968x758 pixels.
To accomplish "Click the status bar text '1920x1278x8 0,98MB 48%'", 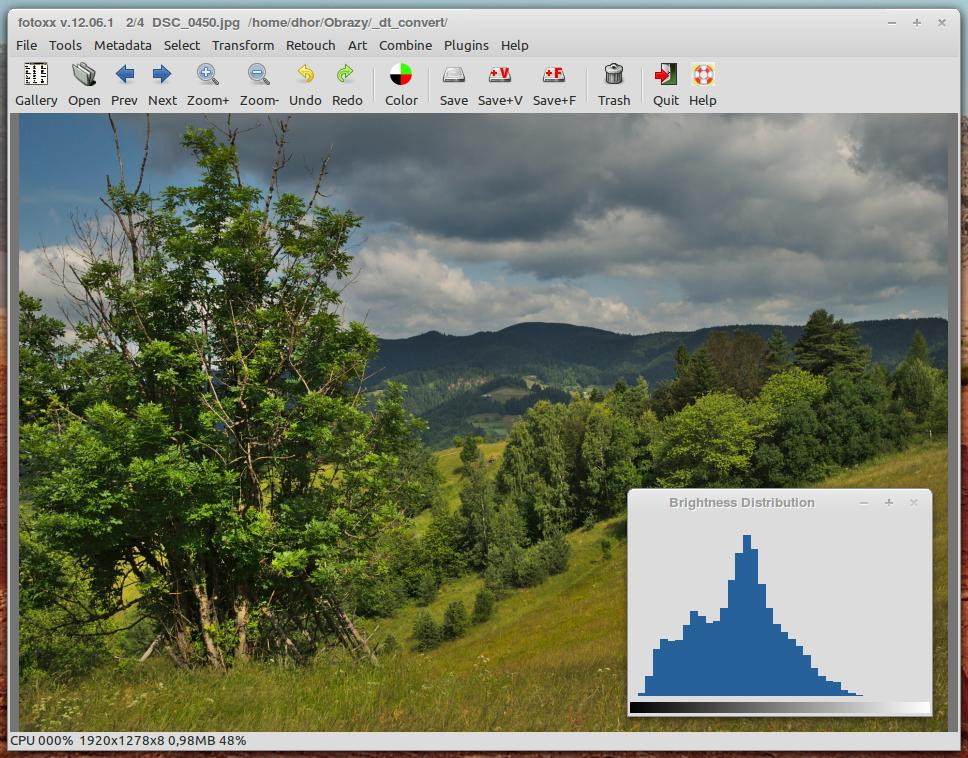I will [x=162, y=740].
